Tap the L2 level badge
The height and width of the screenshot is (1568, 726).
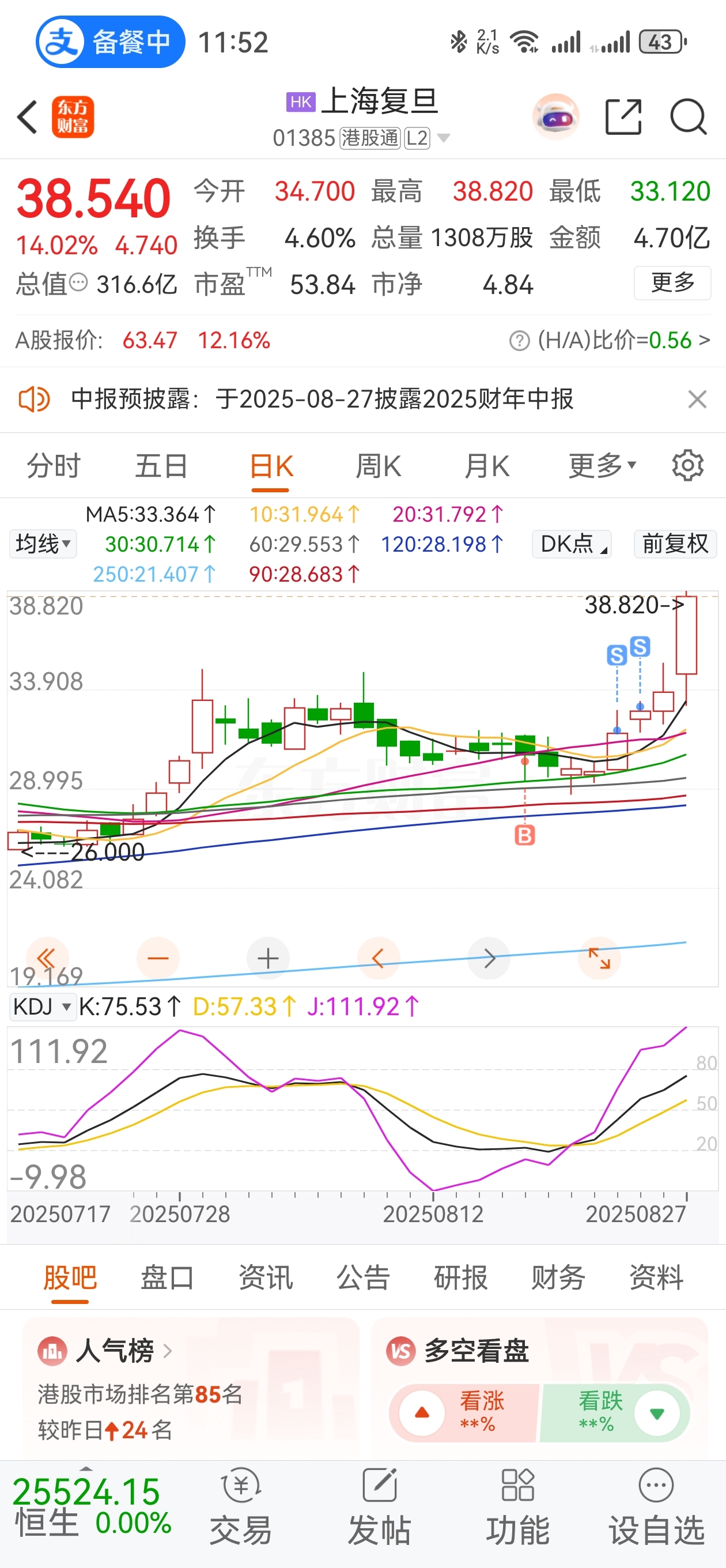click(418, 138)
